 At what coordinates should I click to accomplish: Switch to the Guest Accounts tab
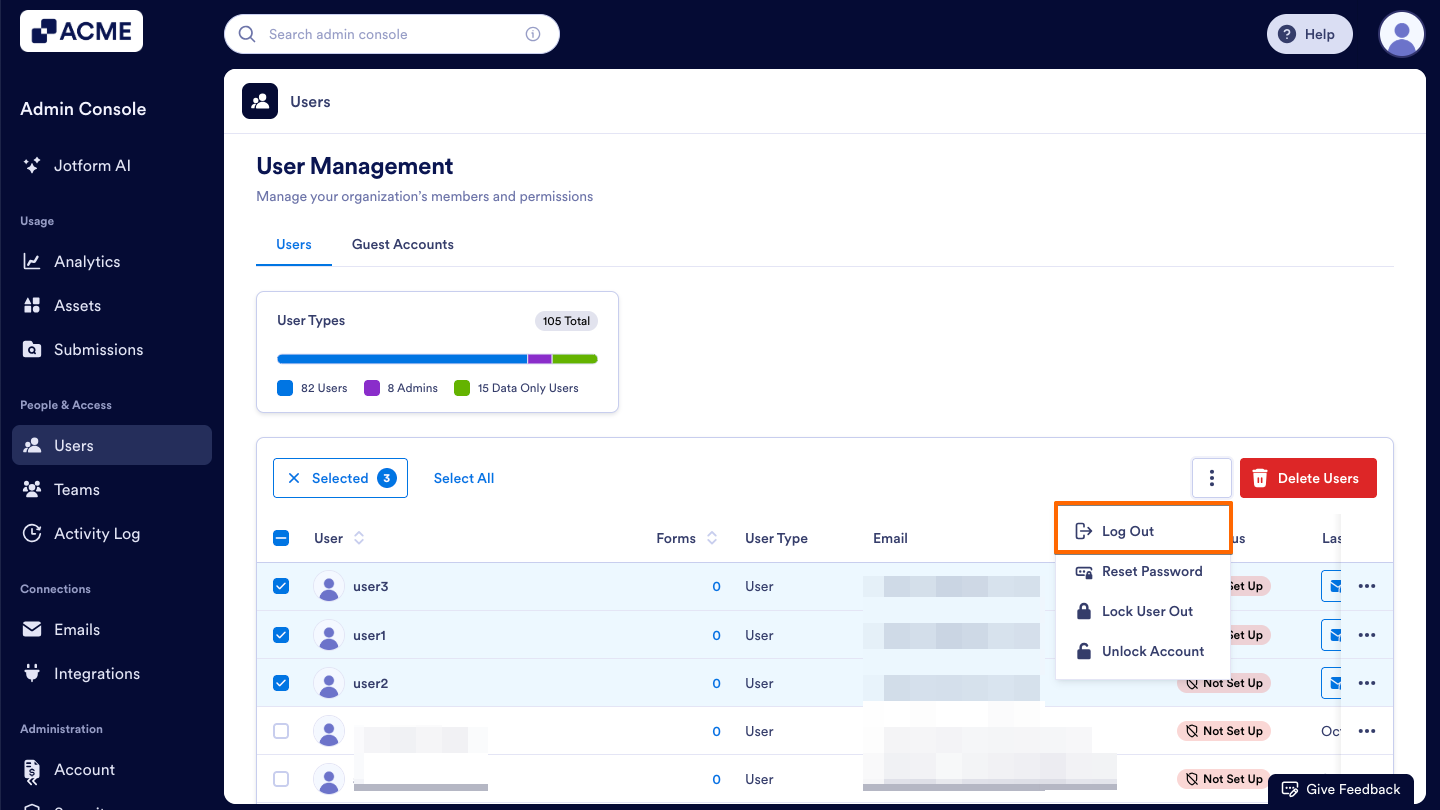point(402,244)
